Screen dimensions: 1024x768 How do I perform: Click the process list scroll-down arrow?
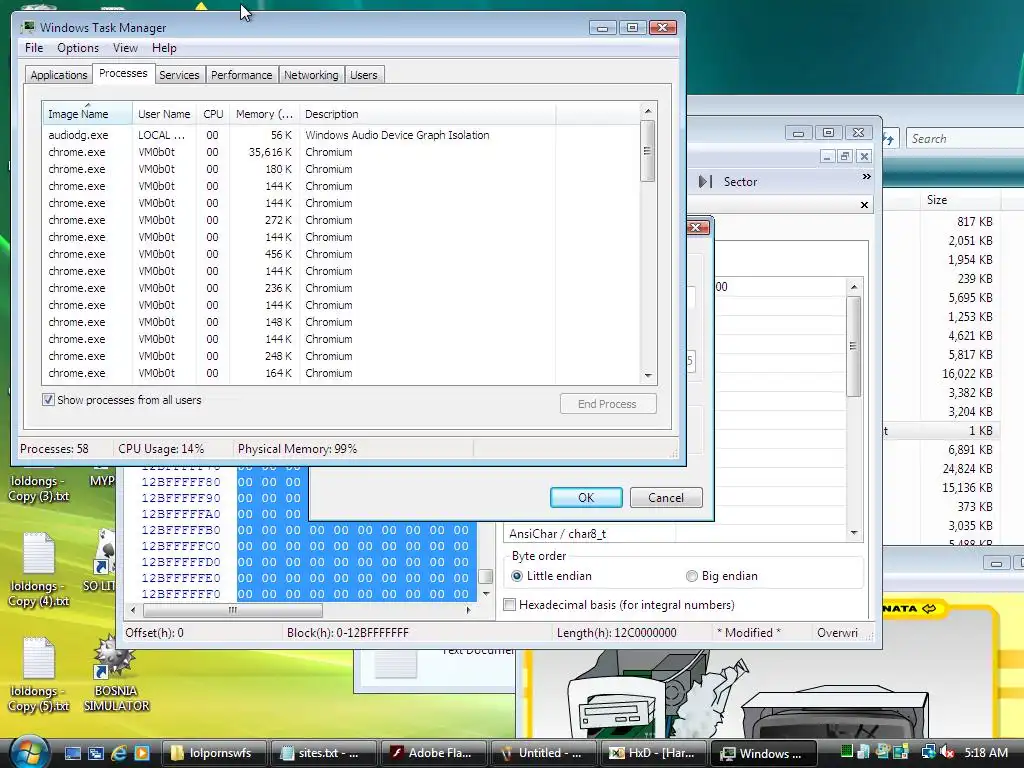click(648, 376)
